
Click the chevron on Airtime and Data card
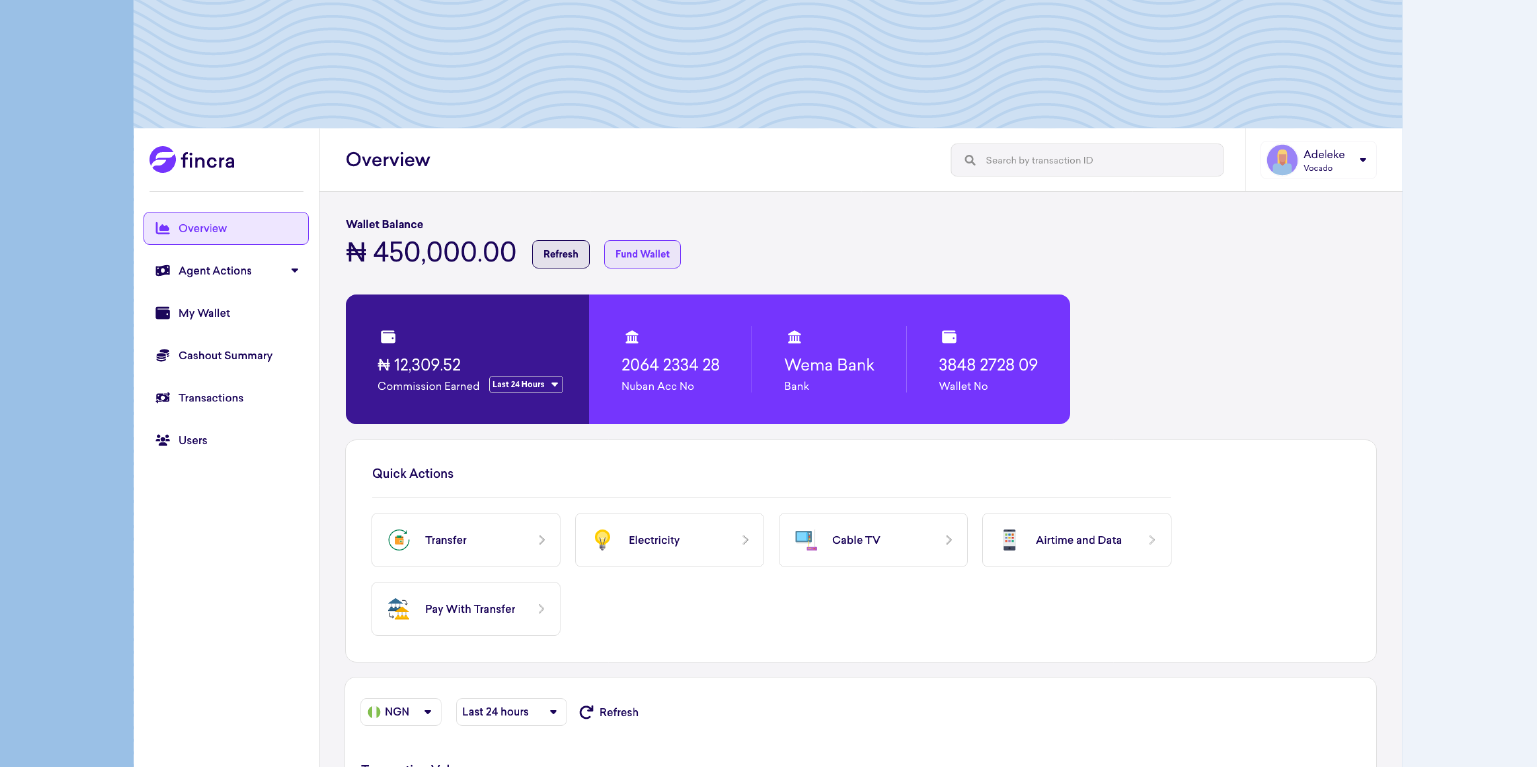coord(1152,540)
